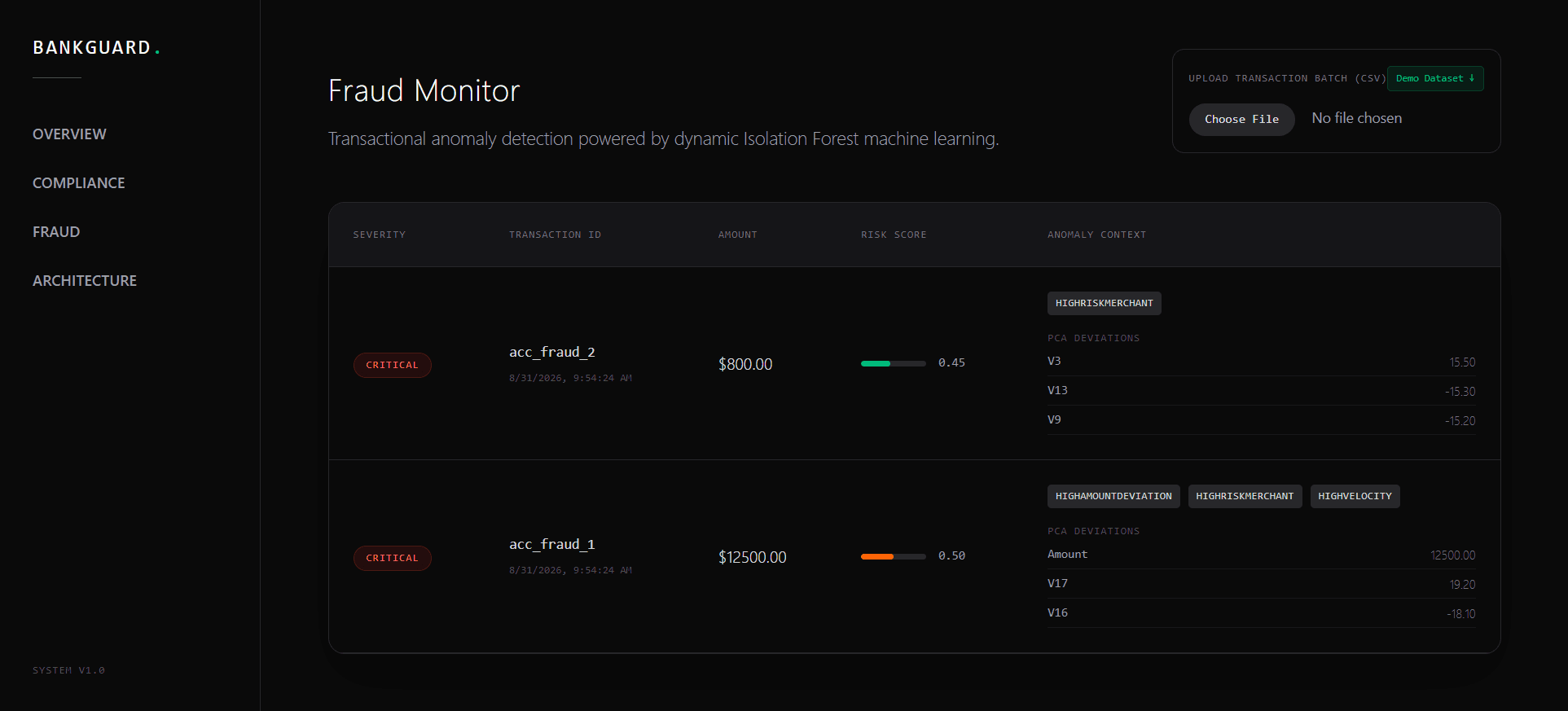Click the $12500.00 amount
The height and width of the screenshot is (711, 1568).
pyautogui.click(x=752, y=557)
